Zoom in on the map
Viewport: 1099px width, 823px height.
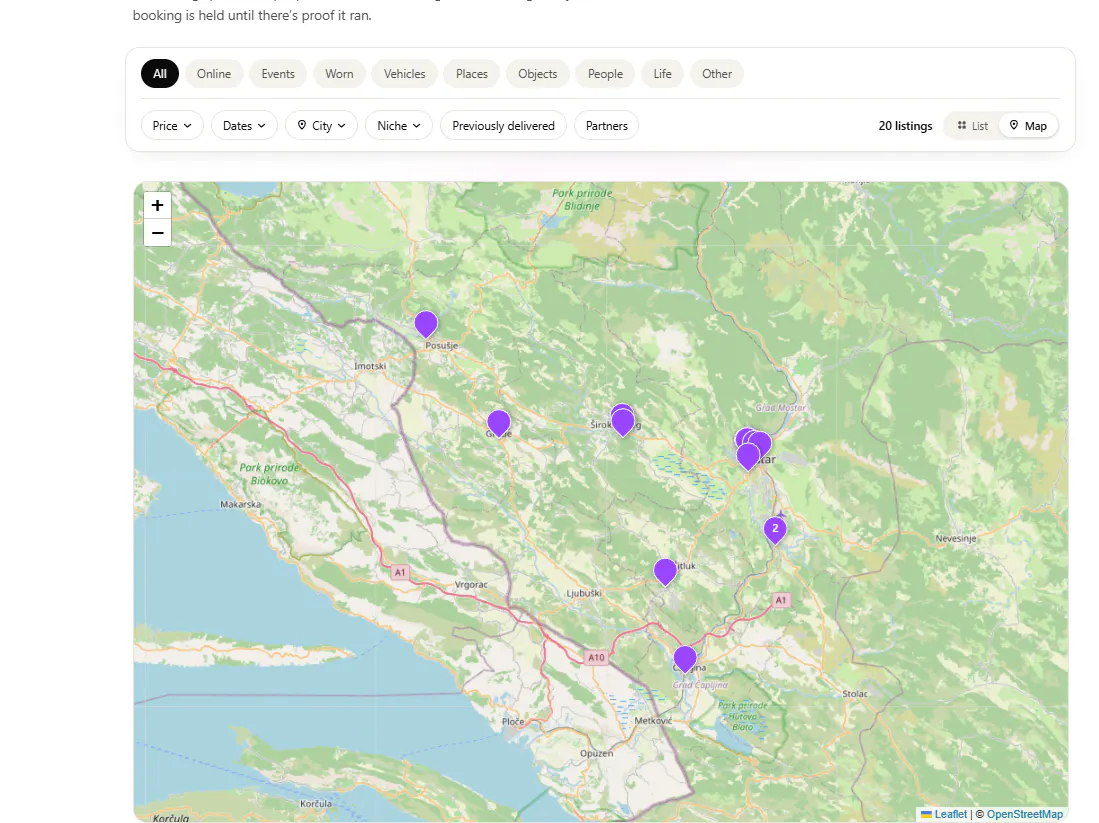point(157,205)
